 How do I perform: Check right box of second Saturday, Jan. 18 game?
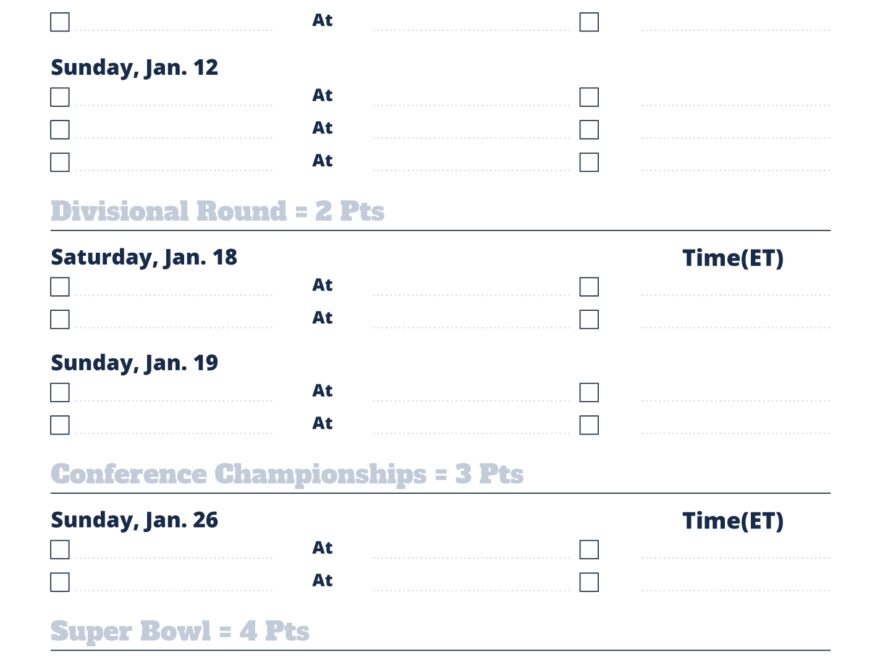[x=589, y=320]
